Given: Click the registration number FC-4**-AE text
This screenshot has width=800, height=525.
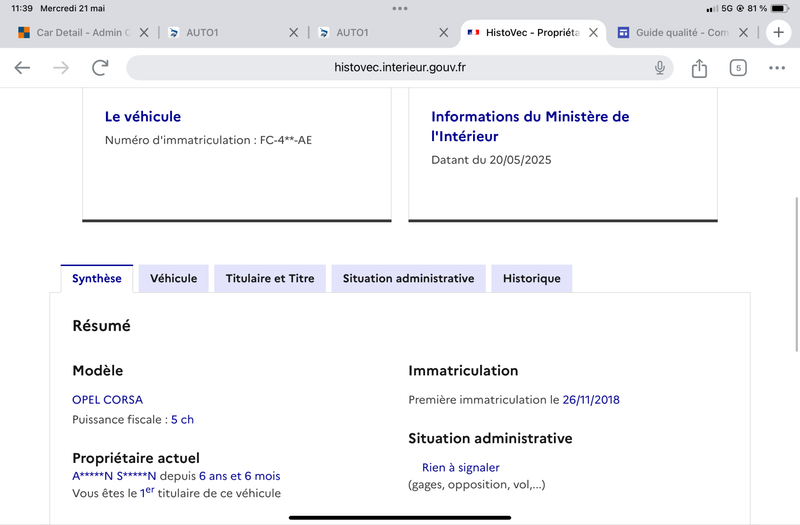Looking at the screenshot, I should [286, 140].
